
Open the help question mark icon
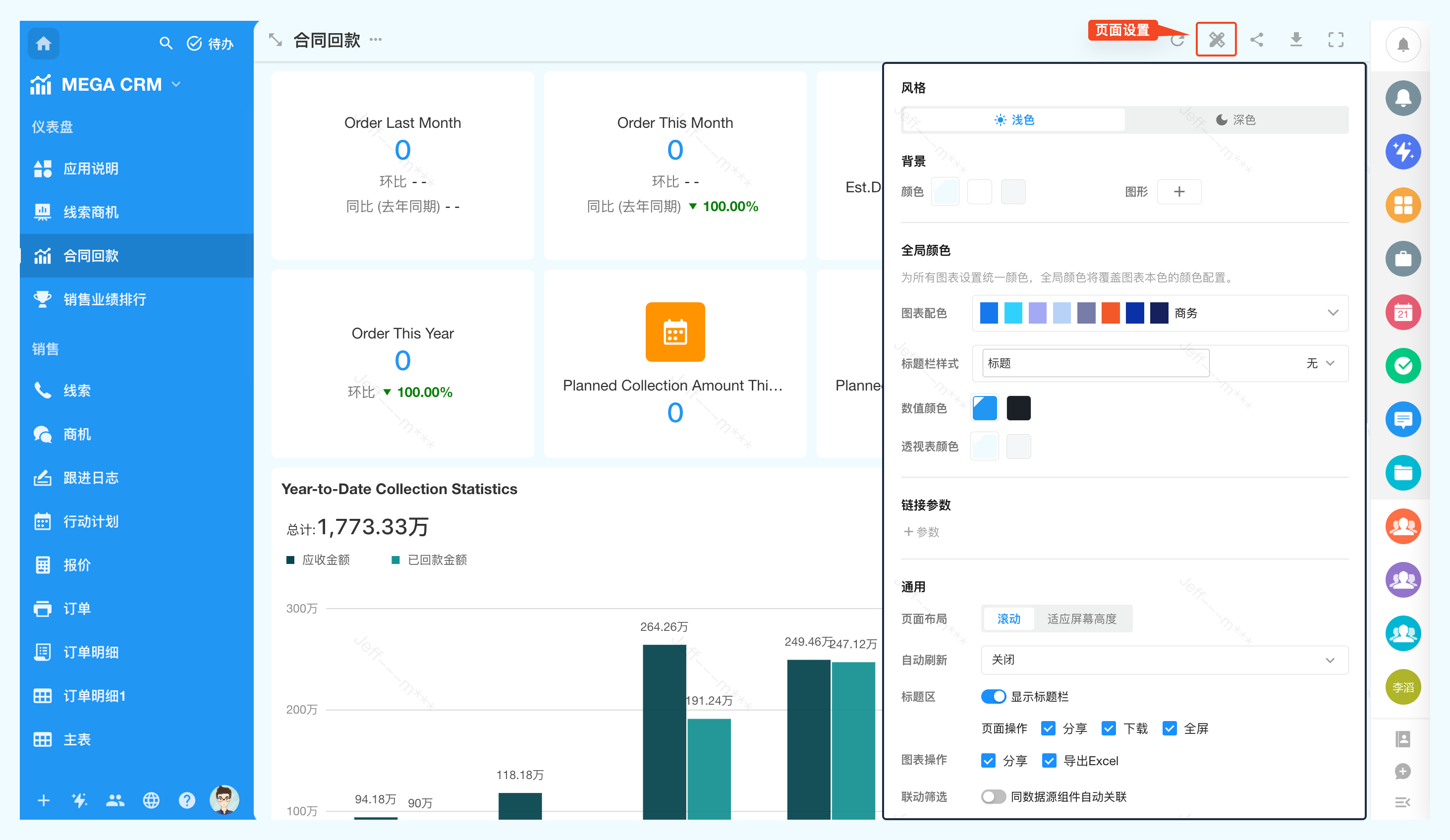[x=186, y=800]
